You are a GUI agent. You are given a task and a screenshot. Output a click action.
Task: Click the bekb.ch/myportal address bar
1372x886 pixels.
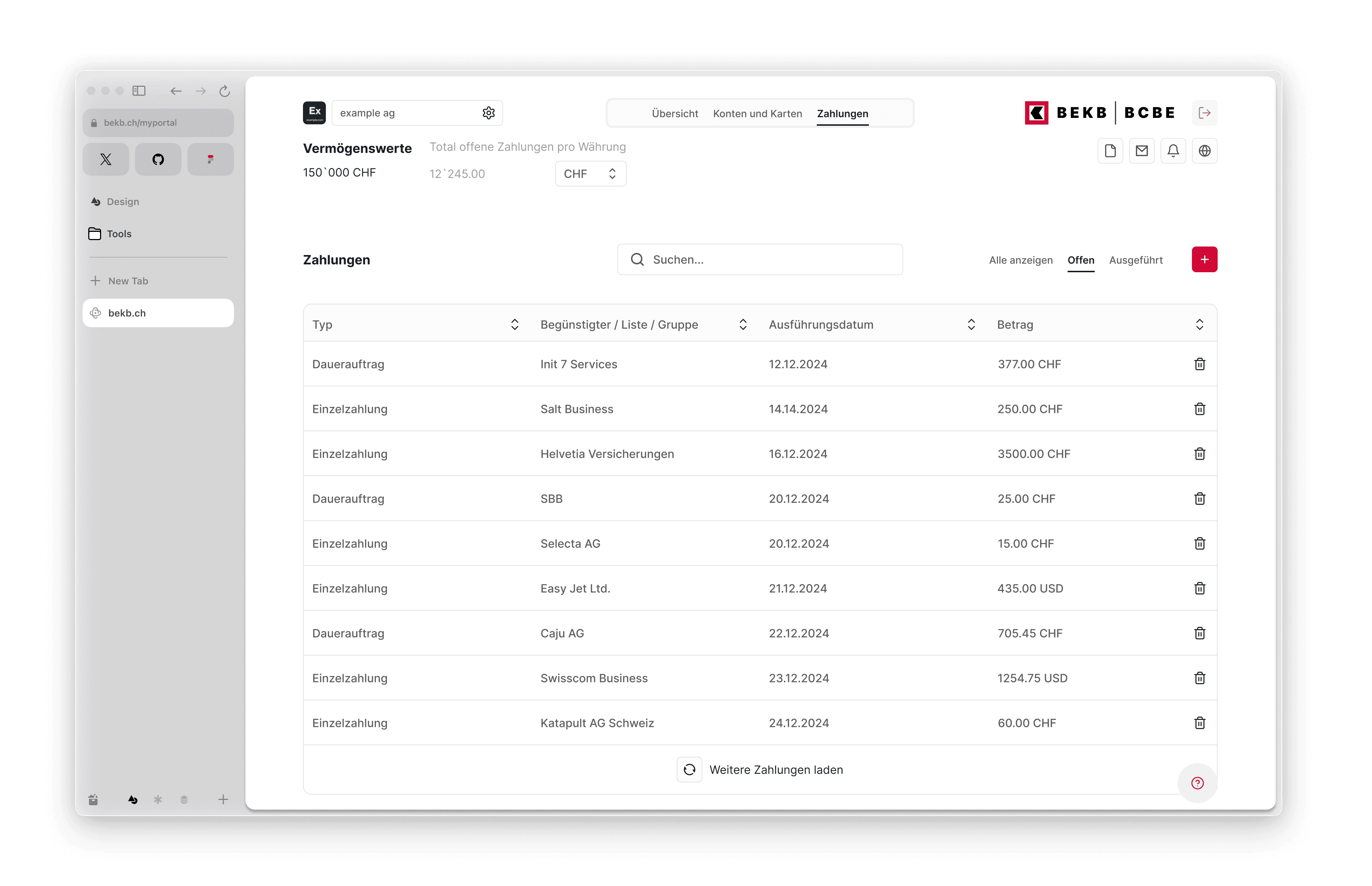coord(158,123)
